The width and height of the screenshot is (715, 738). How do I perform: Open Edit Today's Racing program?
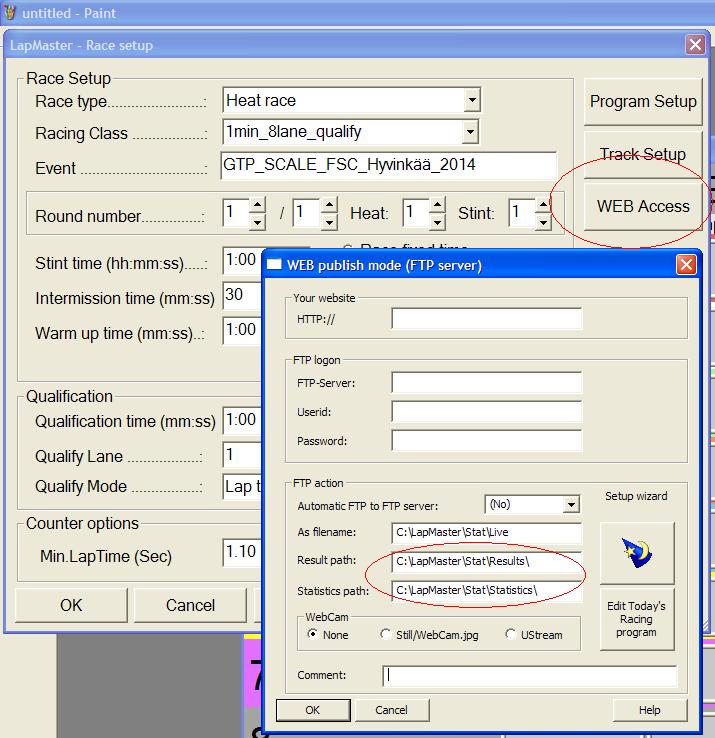(637, 619)
